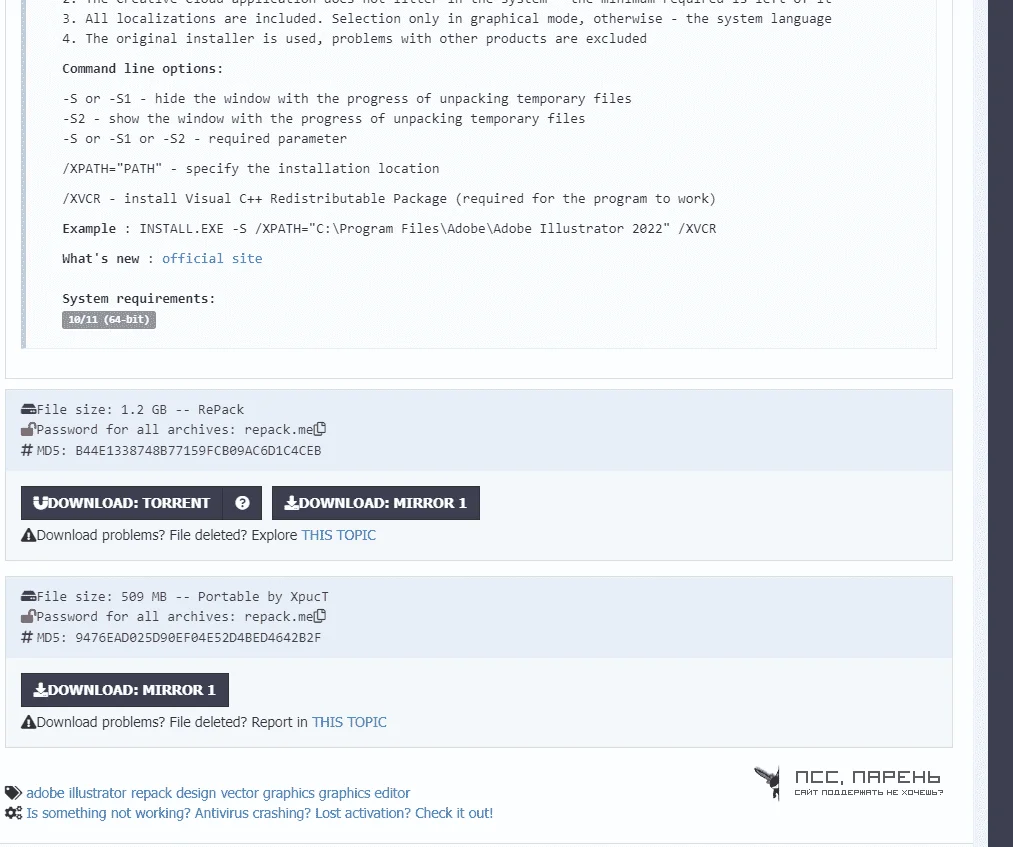This screenshot has width=1013, height=847.
Task: Click the RePack MD5 hash value
Action: pos(198,450)
